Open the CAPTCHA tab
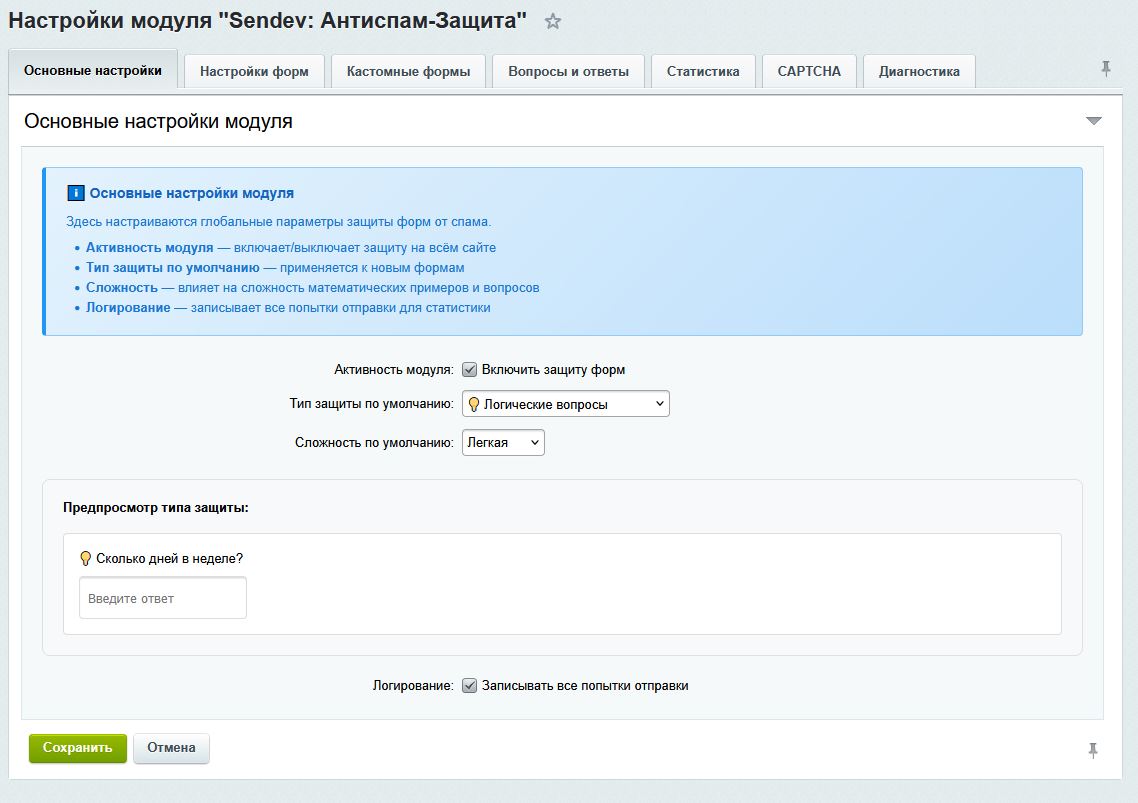The image size is (1138, 803). [808, 71]
